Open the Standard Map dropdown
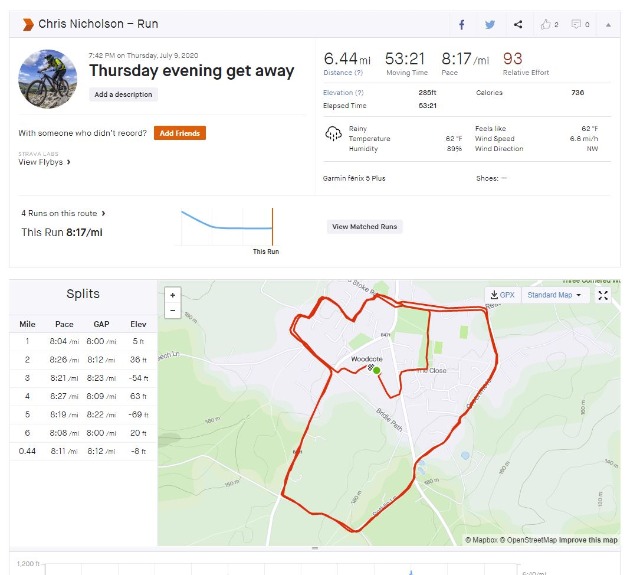This screenshot has width=640, height=575. [x=554, y=295]
